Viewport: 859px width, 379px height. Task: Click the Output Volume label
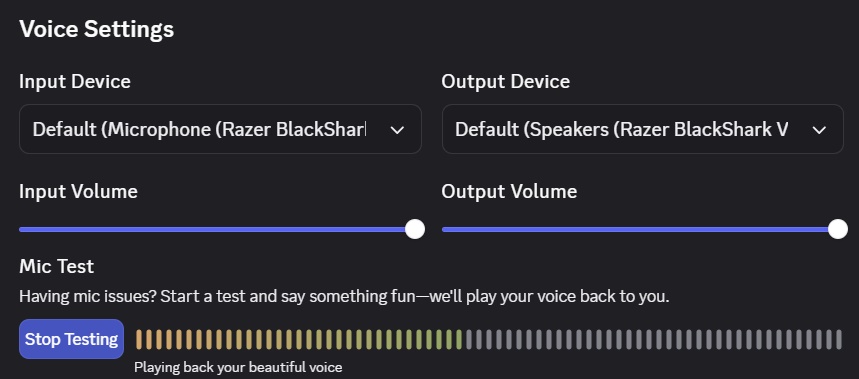pyautogui.click(x=509, y=192)
